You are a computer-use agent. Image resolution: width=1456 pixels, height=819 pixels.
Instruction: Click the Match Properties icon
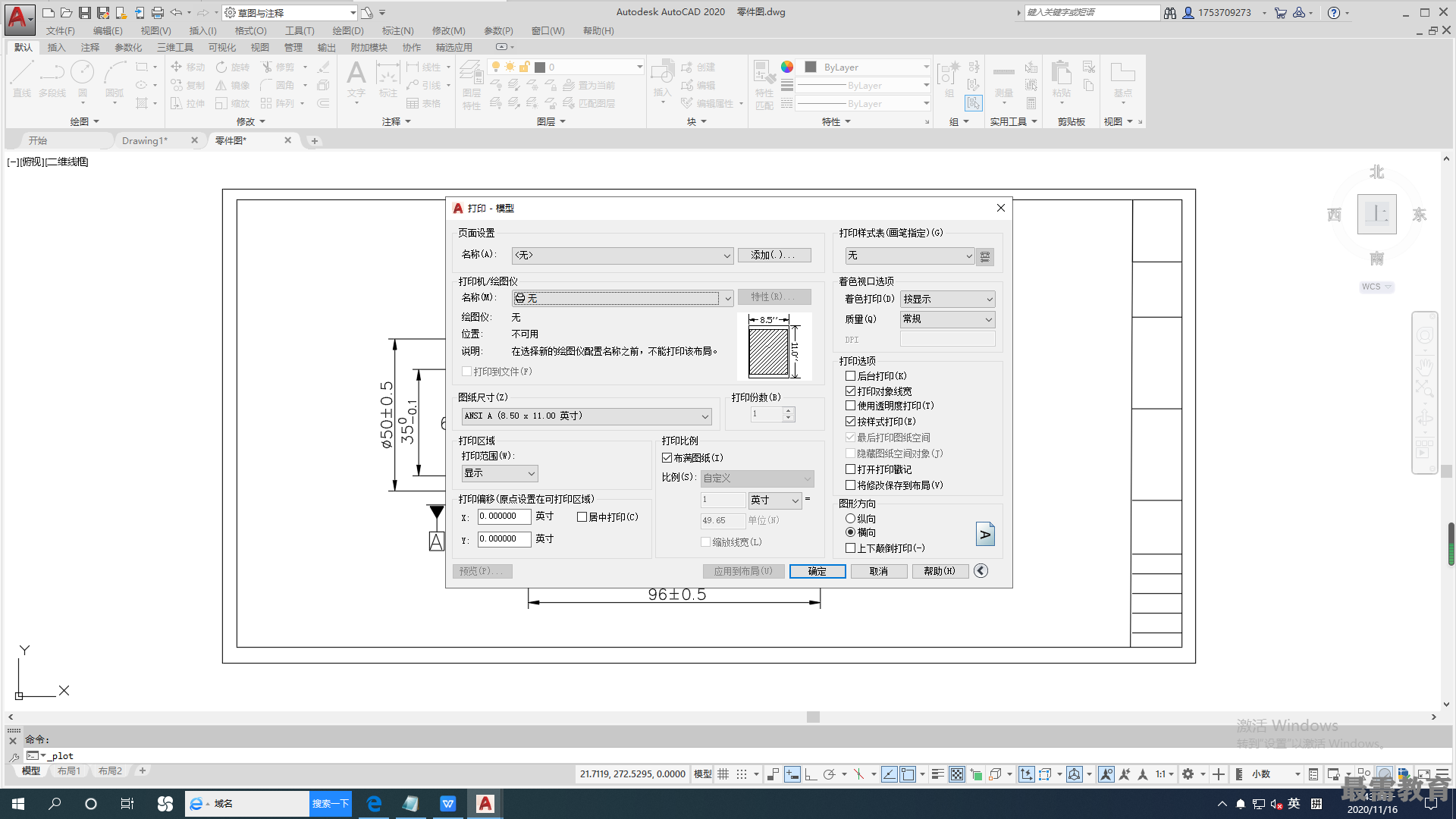764,83
